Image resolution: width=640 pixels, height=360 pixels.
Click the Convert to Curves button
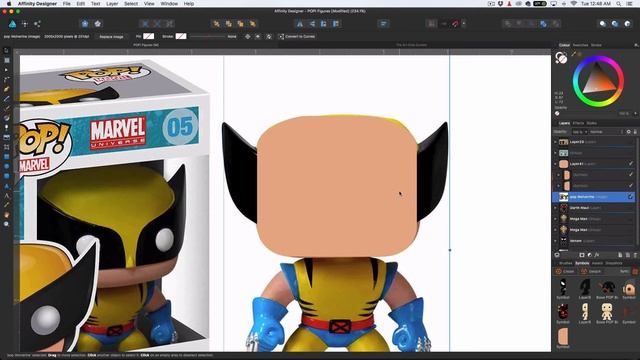click(x=297, y=36)
